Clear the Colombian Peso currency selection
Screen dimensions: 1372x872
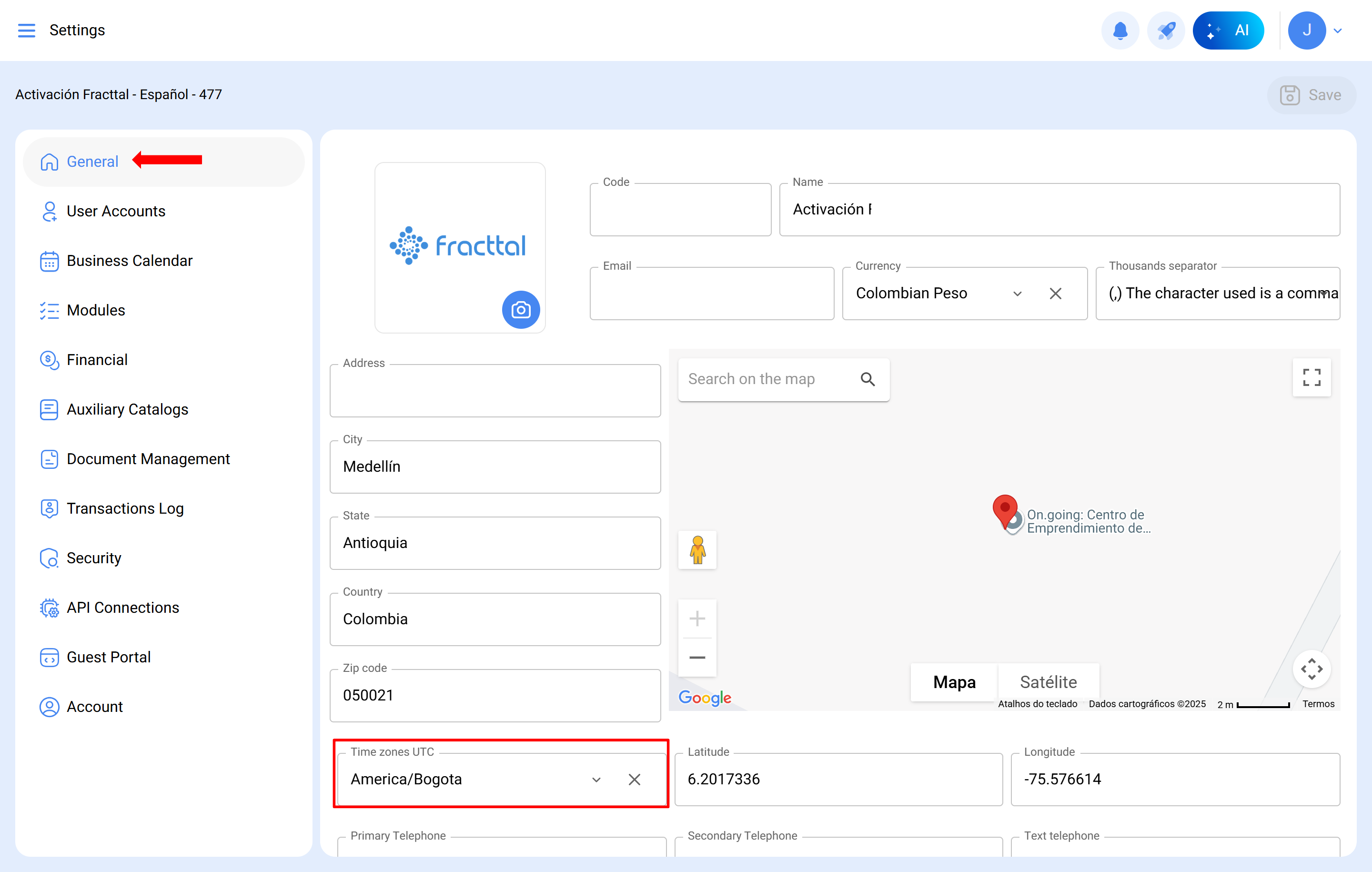pyautogui.click(x=1055, y=294)
